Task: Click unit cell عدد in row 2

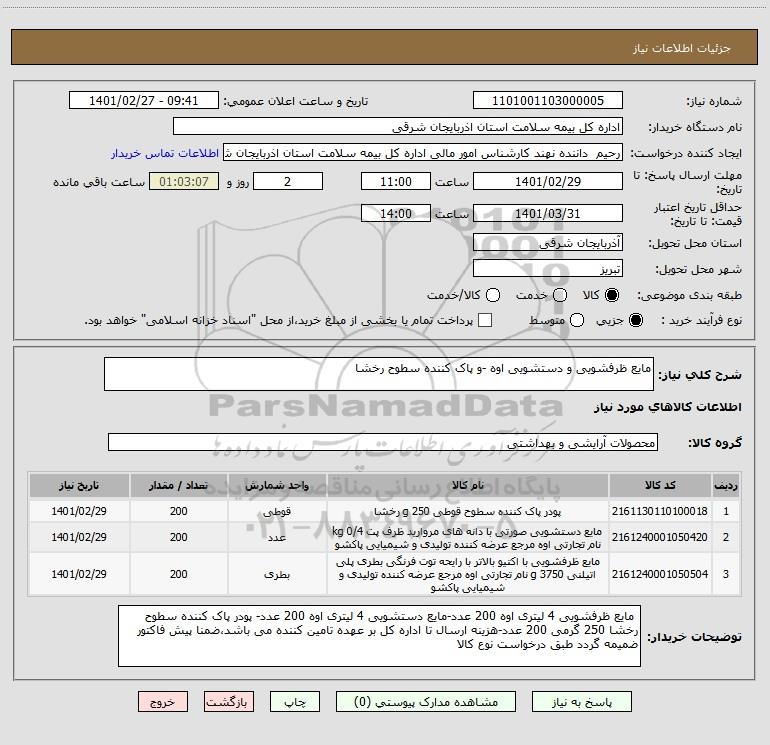Action: click(277, 537)
